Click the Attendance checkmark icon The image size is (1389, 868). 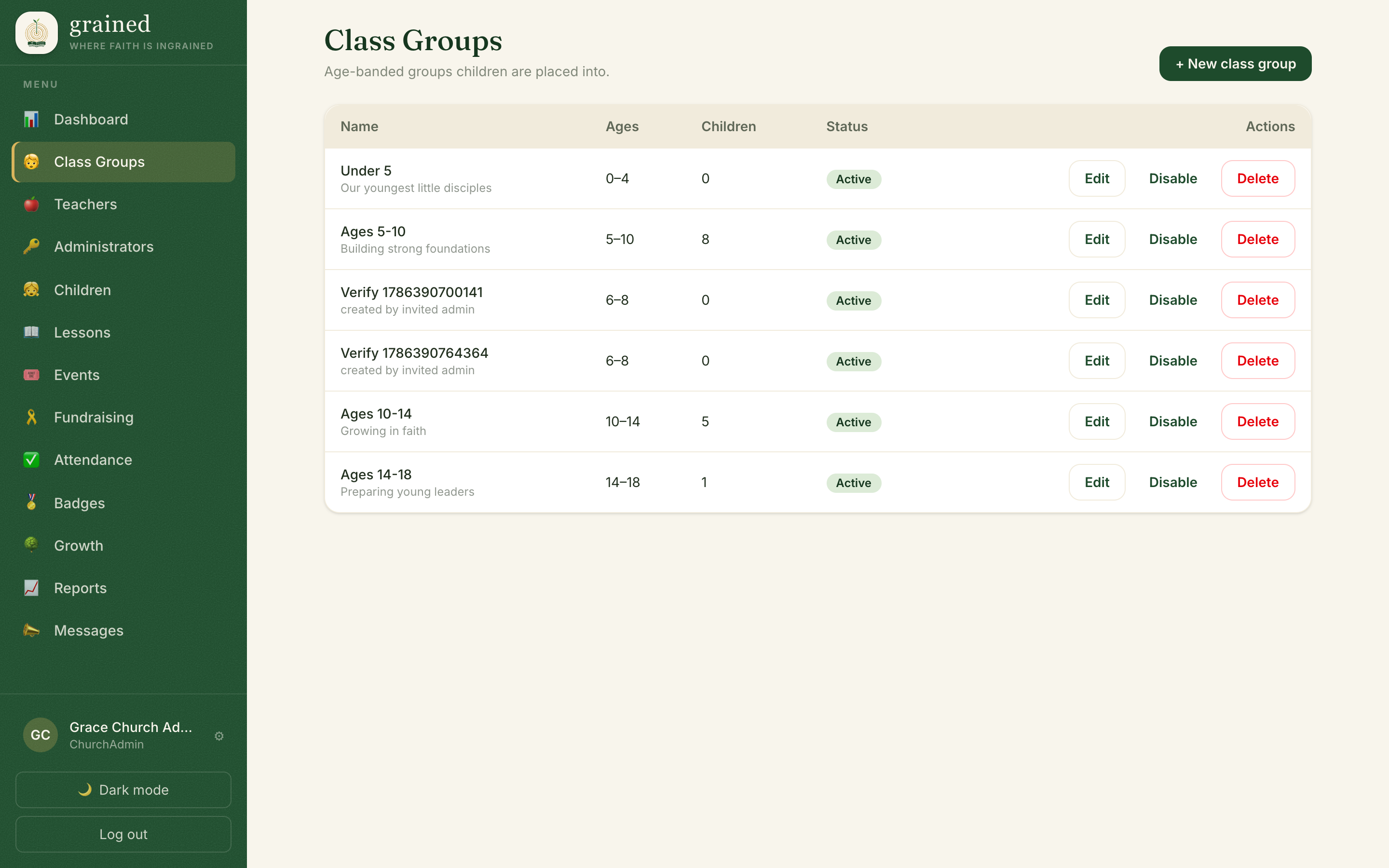(x=31, y=460)
